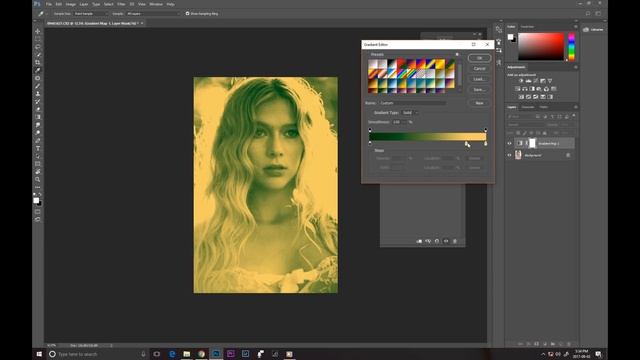Select the Lasso tool
The height and width of the screenshot is (360, 640).
[x=38, y=47]
